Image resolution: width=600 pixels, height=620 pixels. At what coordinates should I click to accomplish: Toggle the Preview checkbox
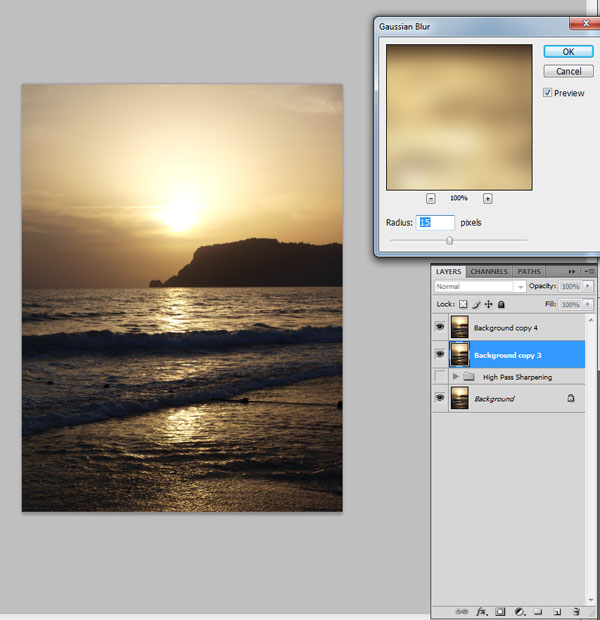pos(547,93)
